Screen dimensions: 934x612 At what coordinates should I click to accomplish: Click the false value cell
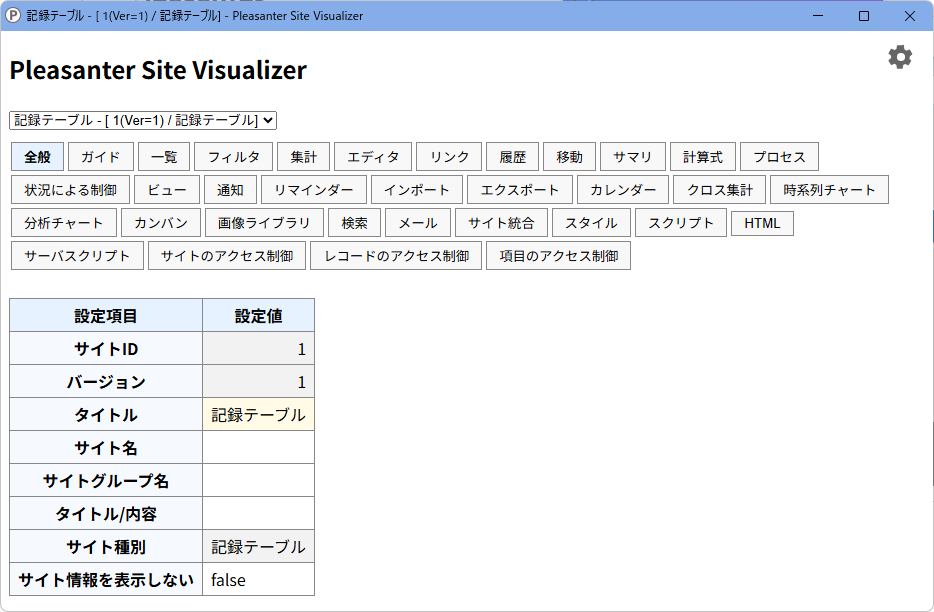coord(259,579)
